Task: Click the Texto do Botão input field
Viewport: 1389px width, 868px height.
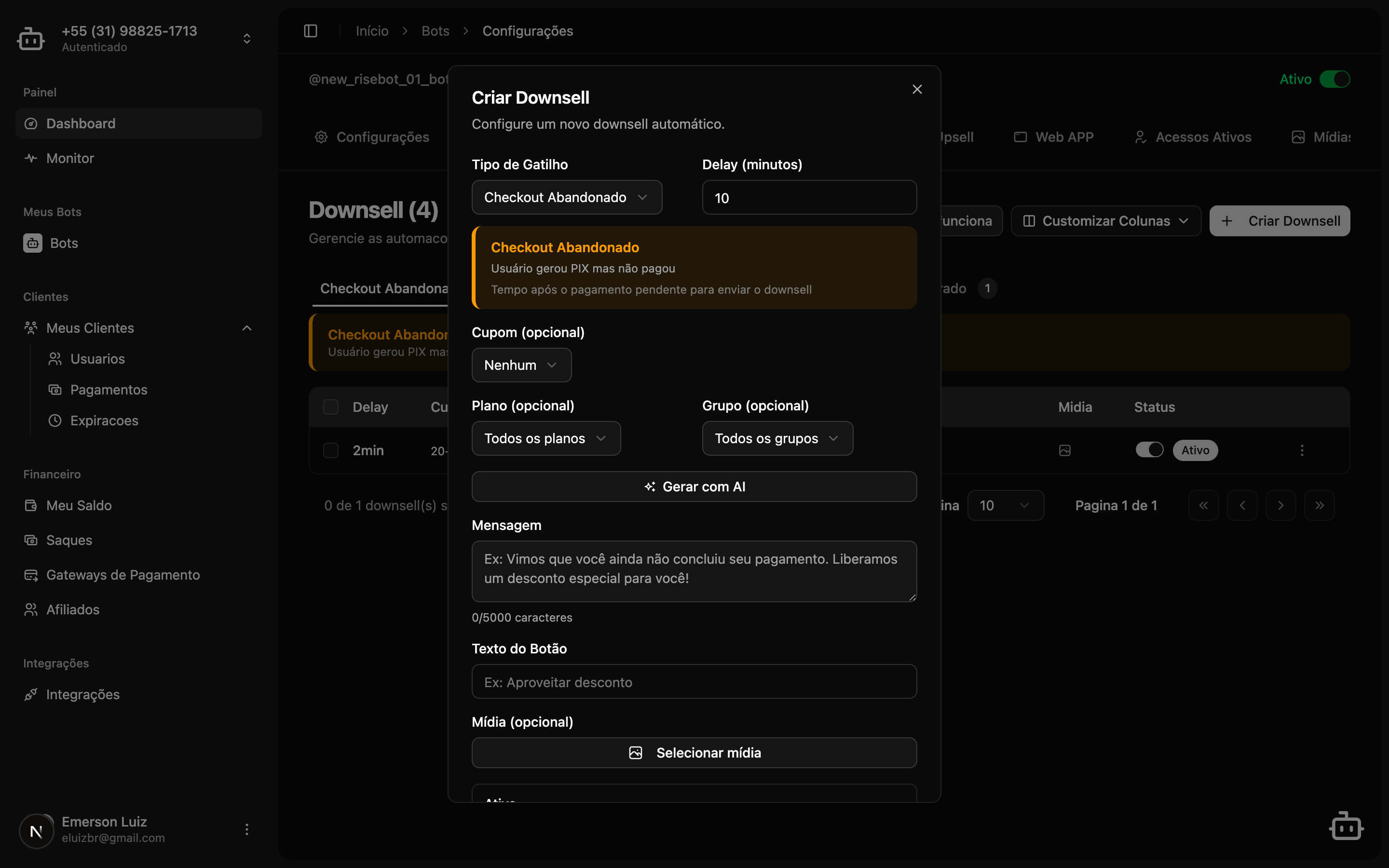Action: tap(694, 682)
